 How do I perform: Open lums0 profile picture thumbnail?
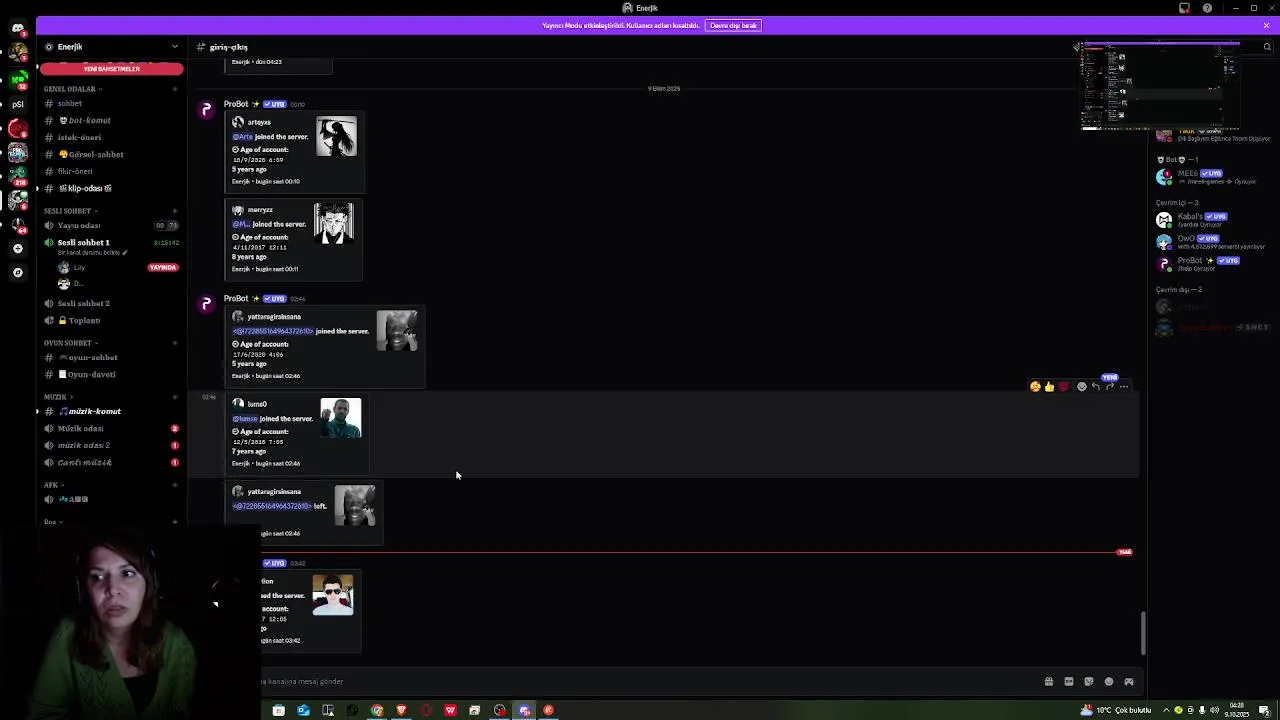point(341,418)
